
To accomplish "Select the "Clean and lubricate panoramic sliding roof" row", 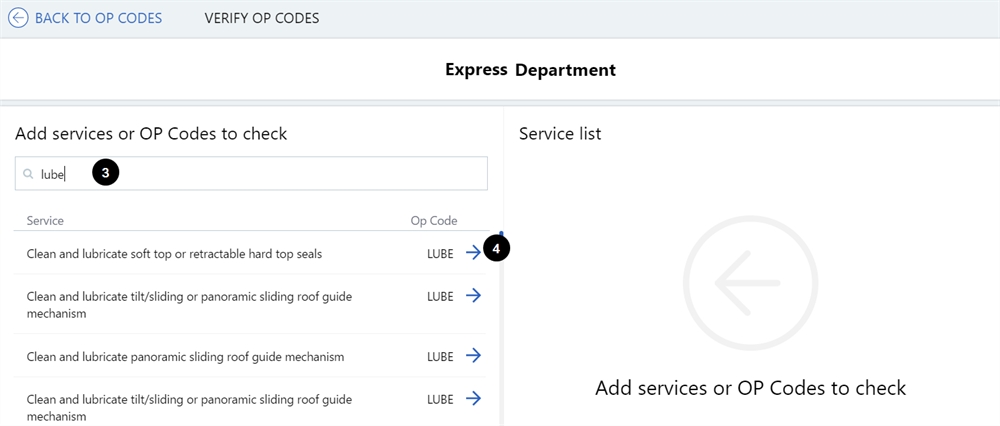I will click(x=185, y=357).
